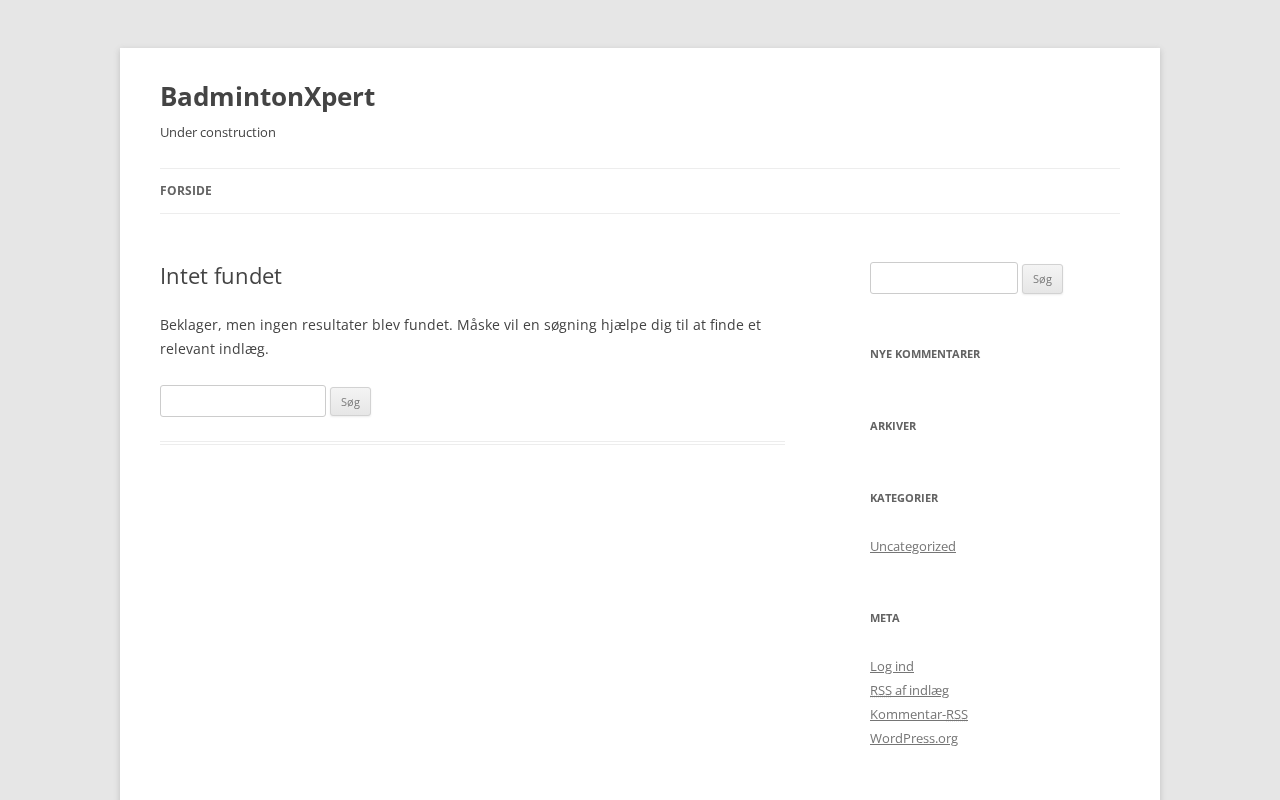Visit the WordPress.org link
1280x800 pixels.
[x=913, y=738]
